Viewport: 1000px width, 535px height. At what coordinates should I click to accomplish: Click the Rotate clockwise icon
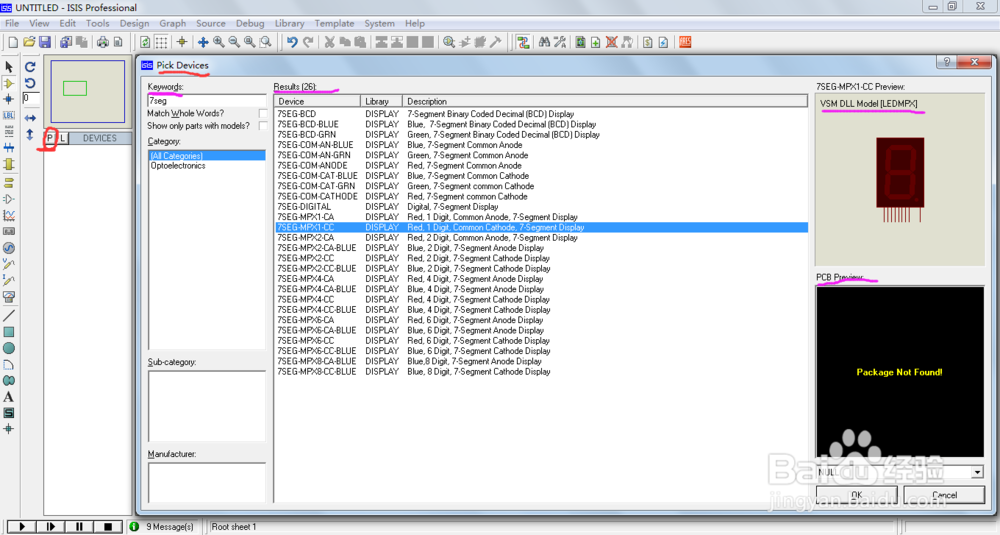coord(30,67)
